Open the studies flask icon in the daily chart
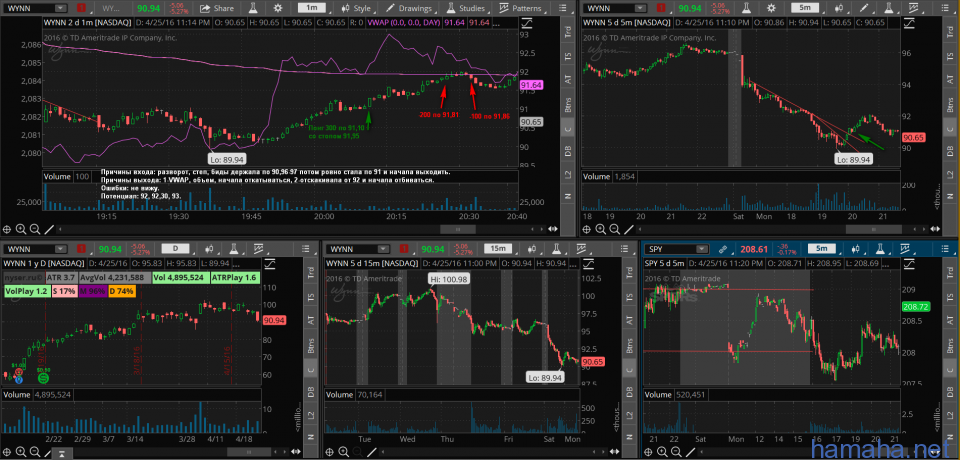 [x=234, y=249]
